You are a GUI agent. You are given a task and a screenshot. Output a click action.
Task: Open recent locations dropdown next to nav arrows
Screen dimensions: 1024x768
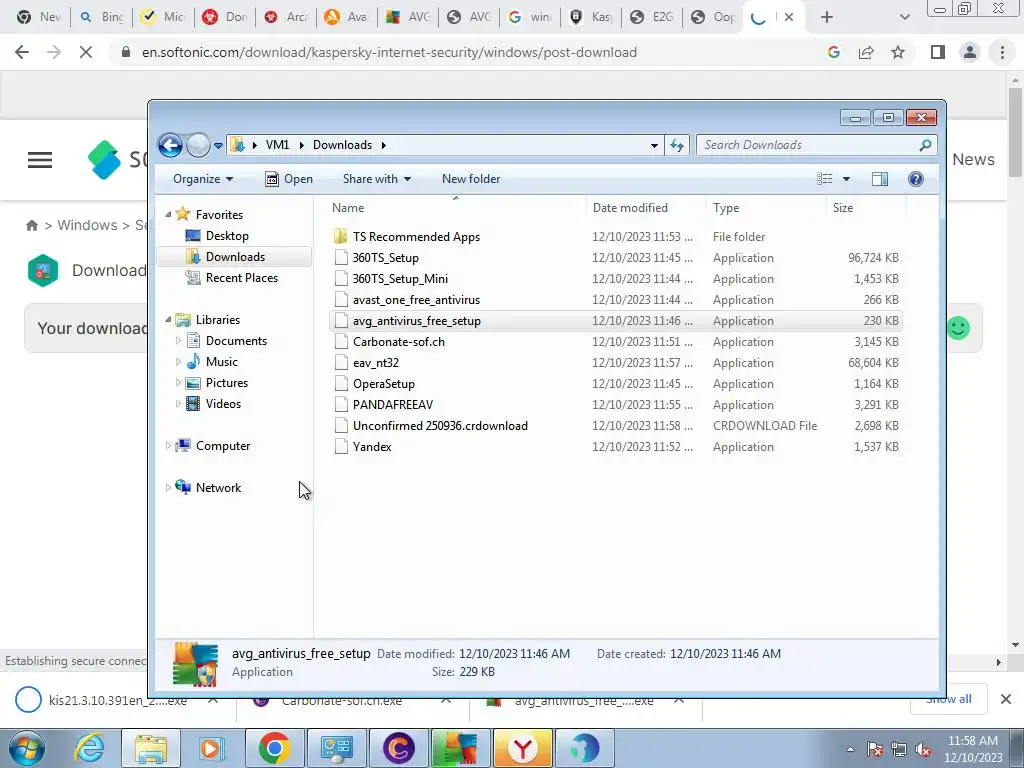point(218,146)
